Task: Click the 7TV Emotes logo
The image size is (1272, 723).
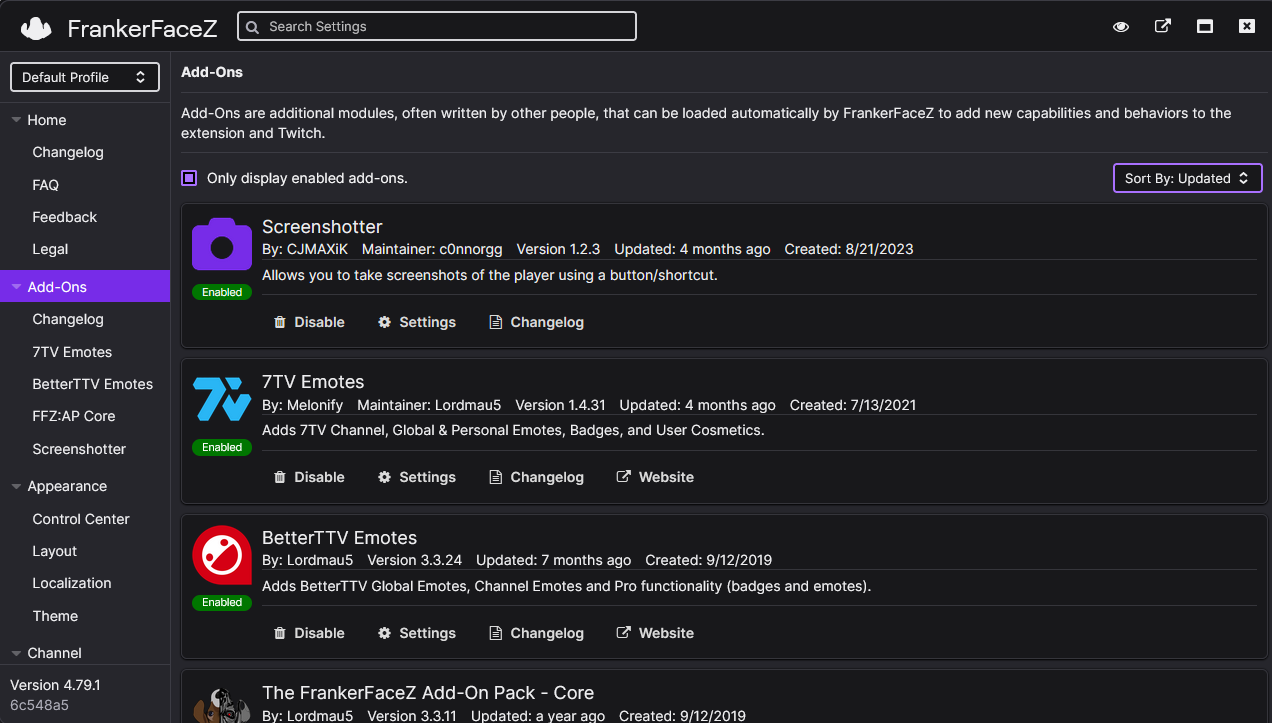Action: pyautogui.click(x=222, y=399)
